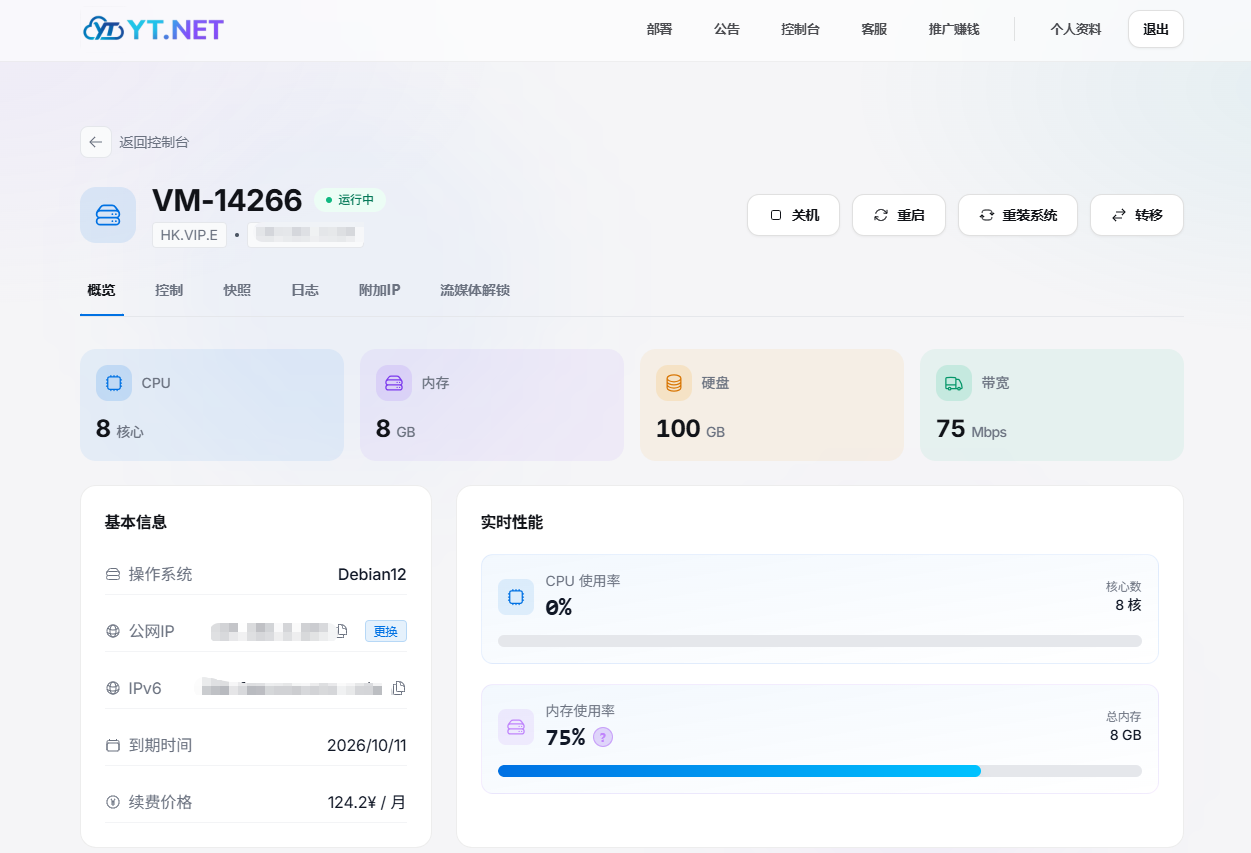Screen dimensions: 1251x853
Task: Open 推广赚钱 in the top navigation
Action: pyautogui.click(x=954, y=29)
